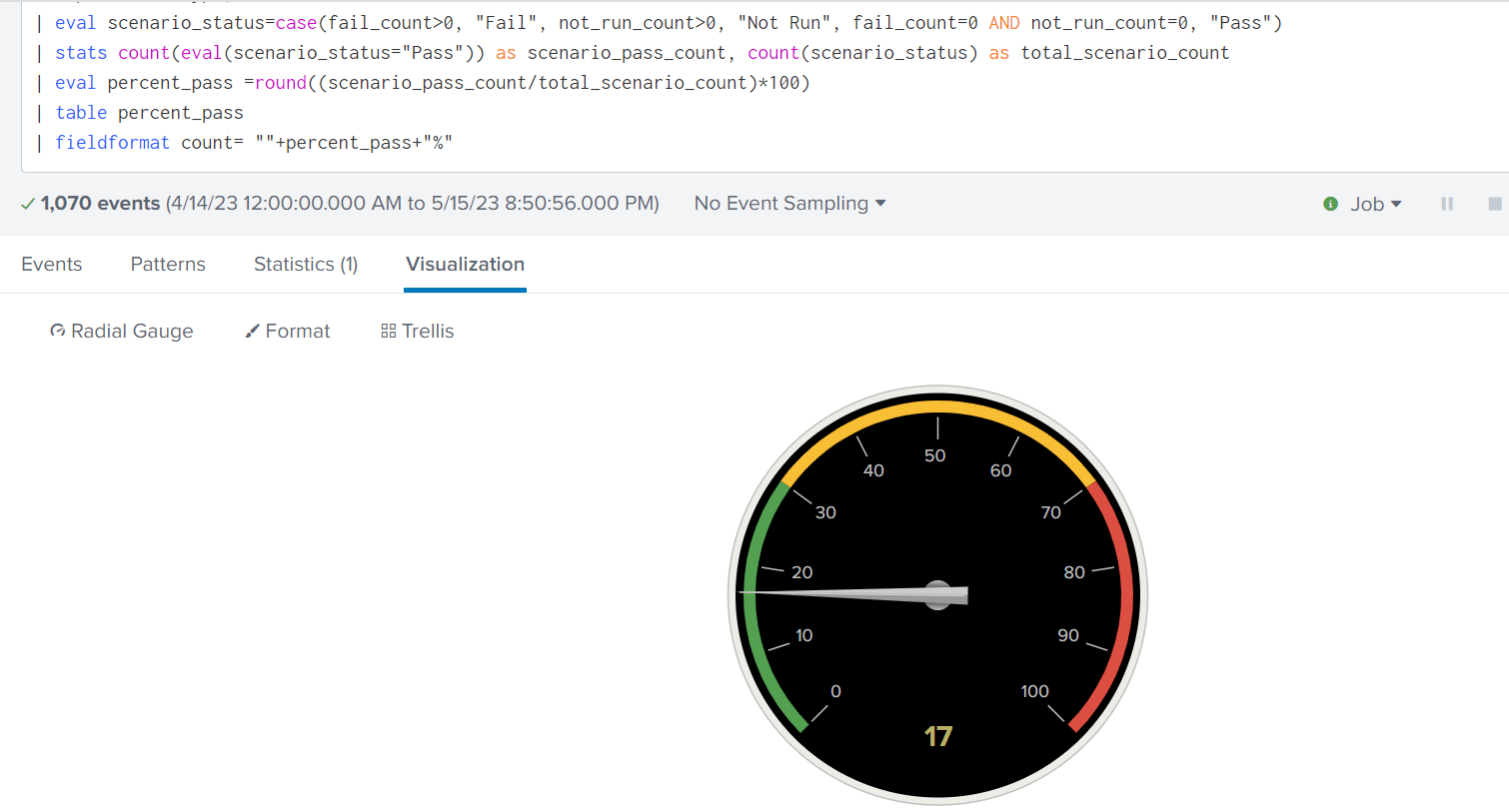Switch to the Patterns tab
Image resolution: width=1509 pixels, height=812 pixels.
167,264
